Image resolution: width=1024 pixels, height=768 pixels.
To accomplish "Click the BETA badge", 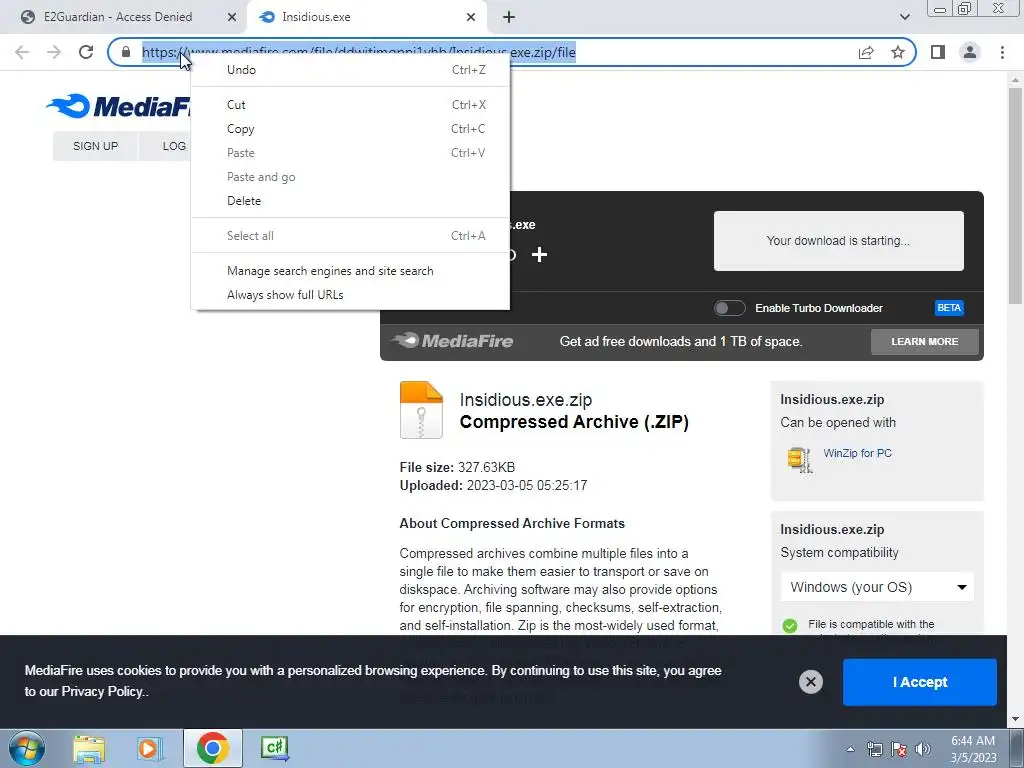I will [949, 308].
